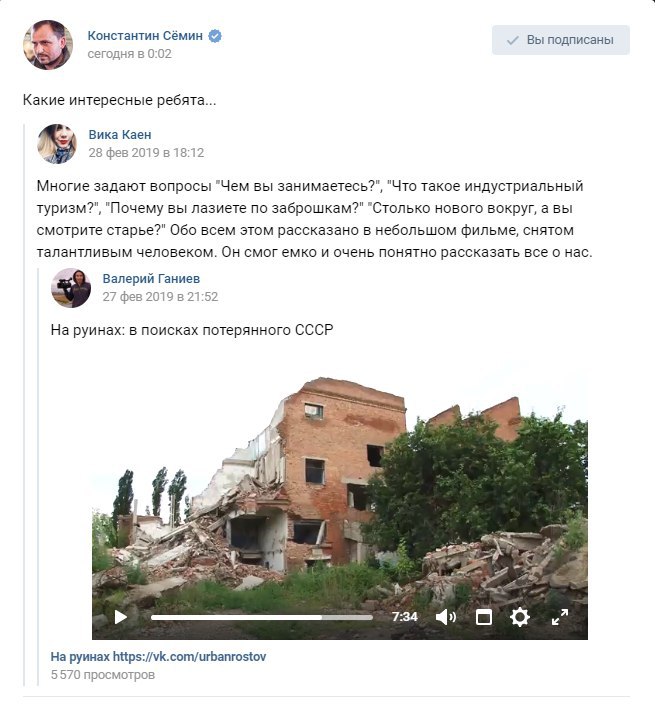The height and width of the screenshot is (706, 655).
Task: Play the video with the play icon
Action: (x=120, y=617)
